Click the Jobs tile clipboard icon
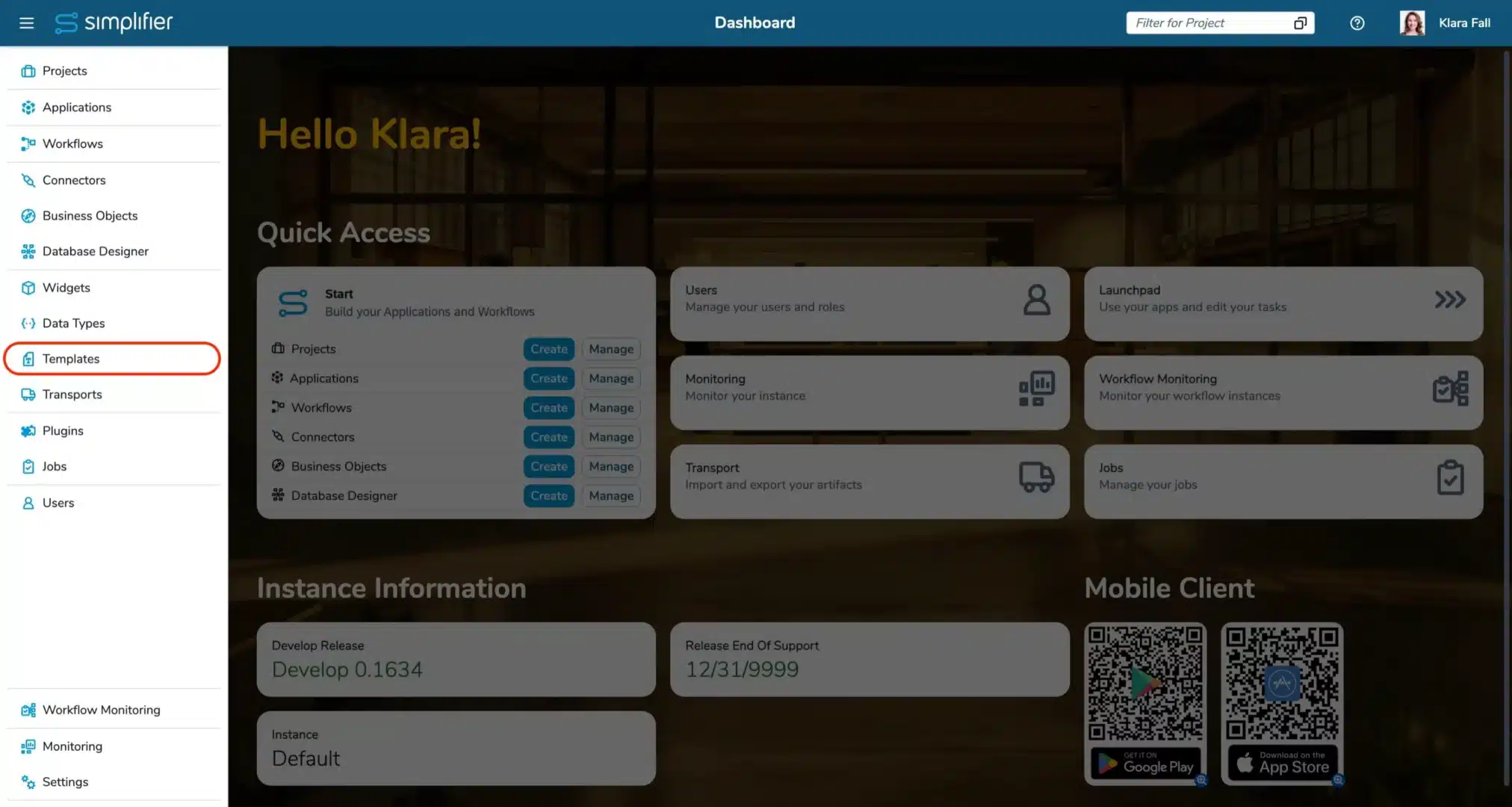 tap(1449, 477)
